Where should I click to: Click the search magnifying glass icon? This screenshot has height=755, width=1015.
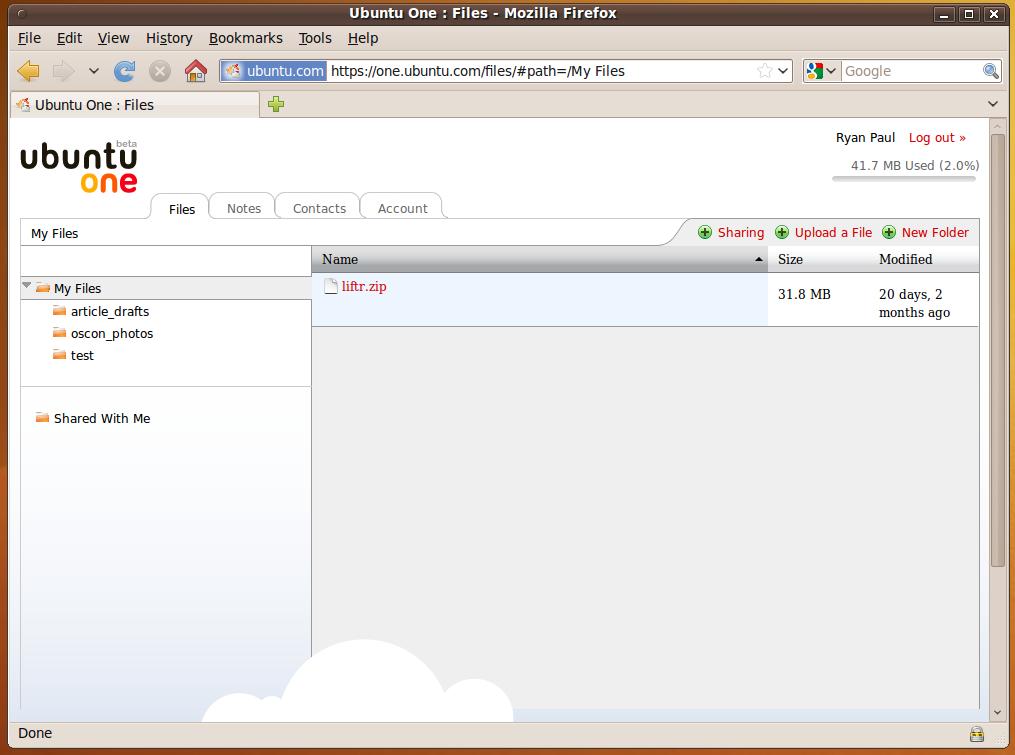(x=990, y=71)
